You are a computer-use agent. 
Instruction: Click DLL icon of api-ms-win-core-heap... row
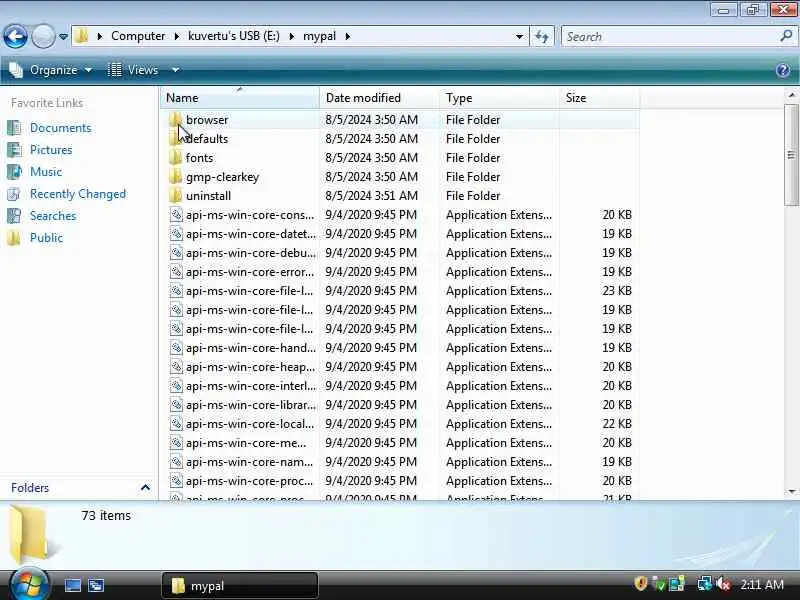(176, 367)
